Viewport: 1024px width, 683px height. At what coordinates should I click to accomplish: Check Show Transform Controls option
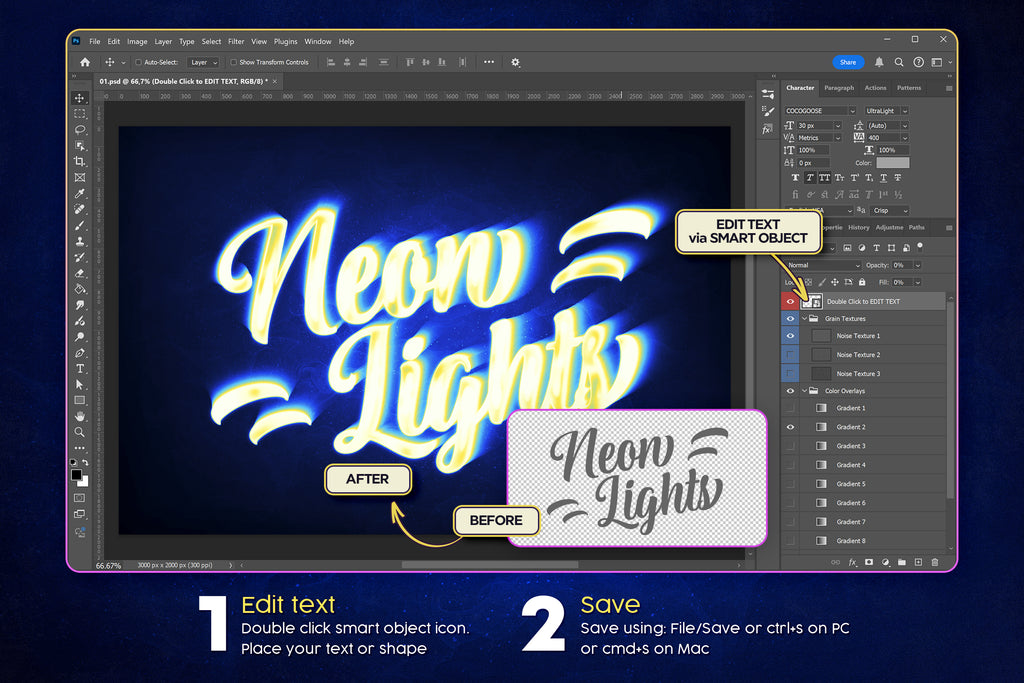coord(233,62)
